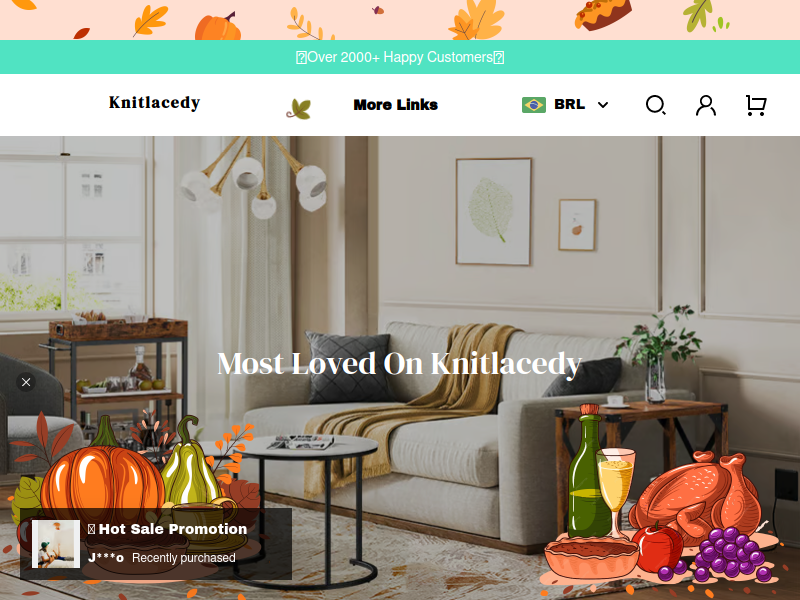The width and height of the screenshot is (800, 600).
Task: Dismiss the recent purchase popup with X
Action: [26, 382]
